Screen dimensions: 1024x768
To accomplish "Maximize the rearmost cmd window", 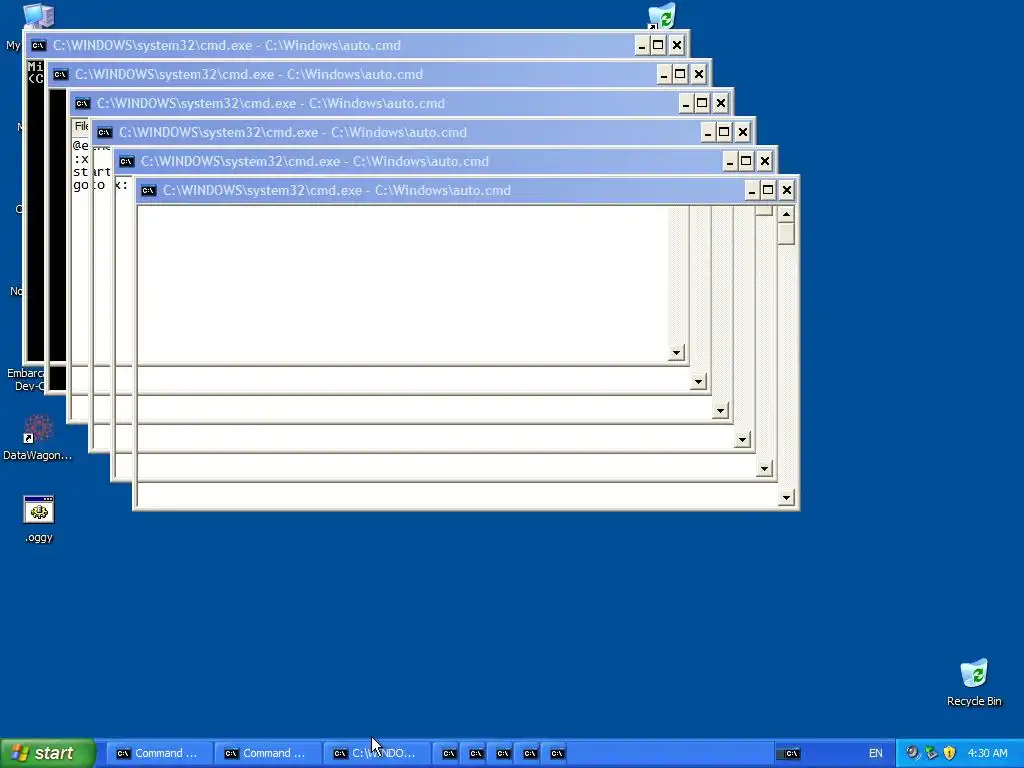I will [x=658, y=45].
